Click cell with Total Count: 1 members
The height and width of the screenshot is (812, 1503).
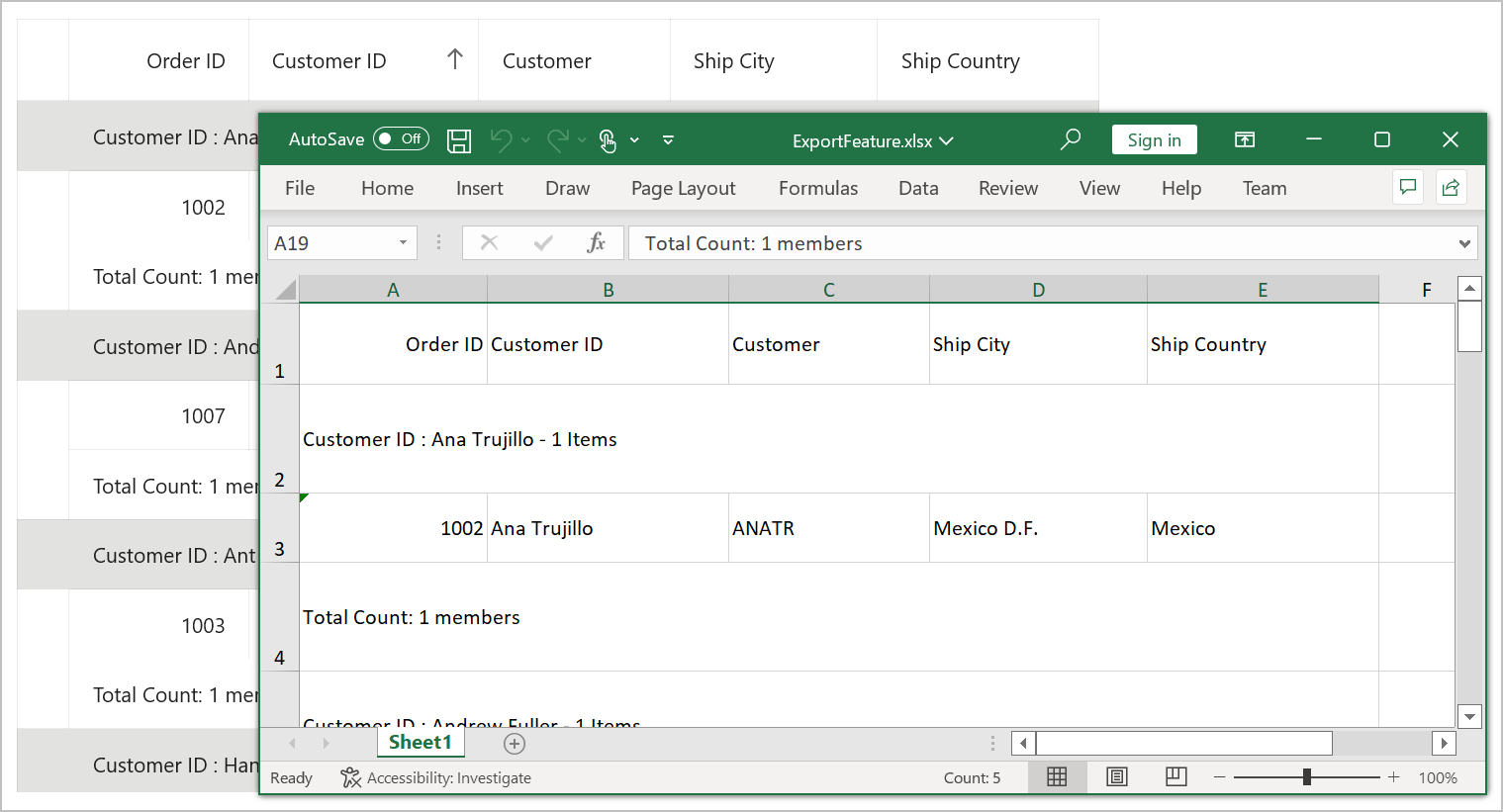pyautogui.click(x=839, y=617)
